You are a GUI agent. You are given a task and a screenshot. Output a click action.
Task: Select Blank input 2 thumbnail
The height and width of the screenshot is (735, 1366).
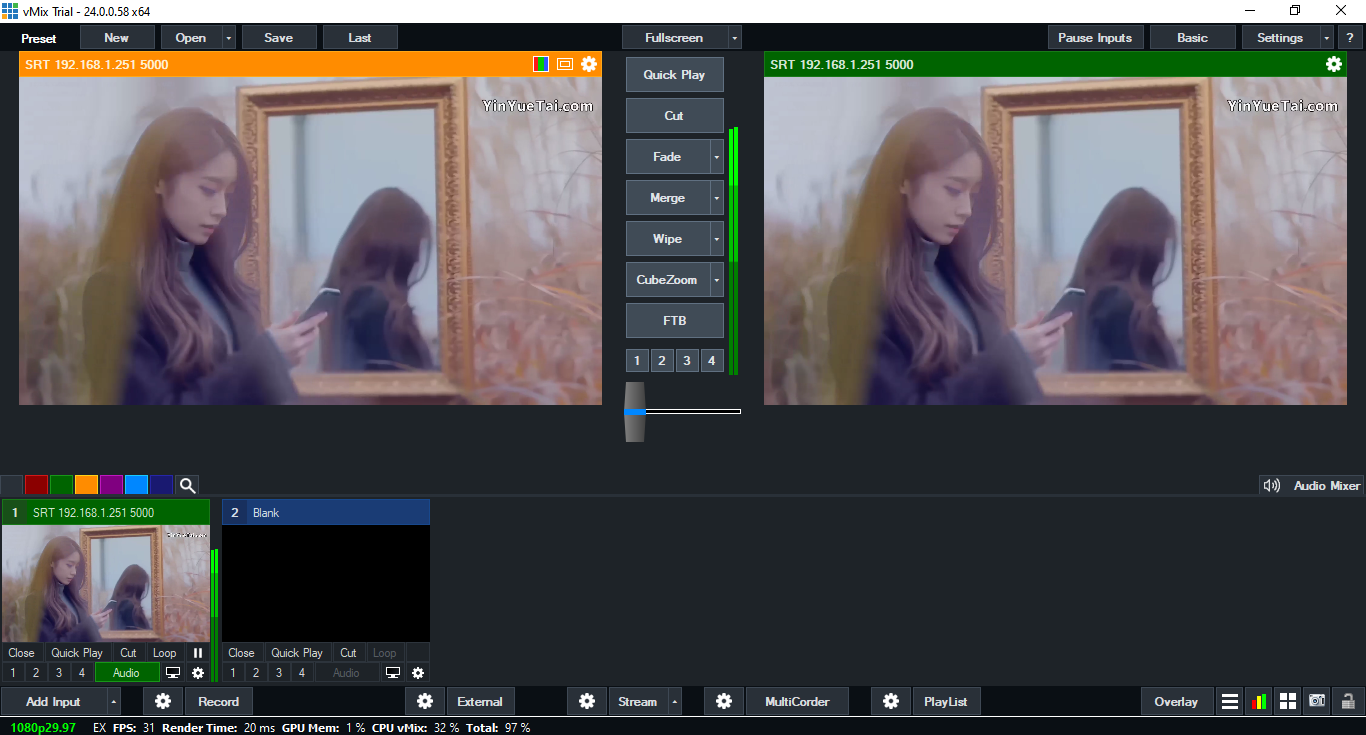coord(326,584)
